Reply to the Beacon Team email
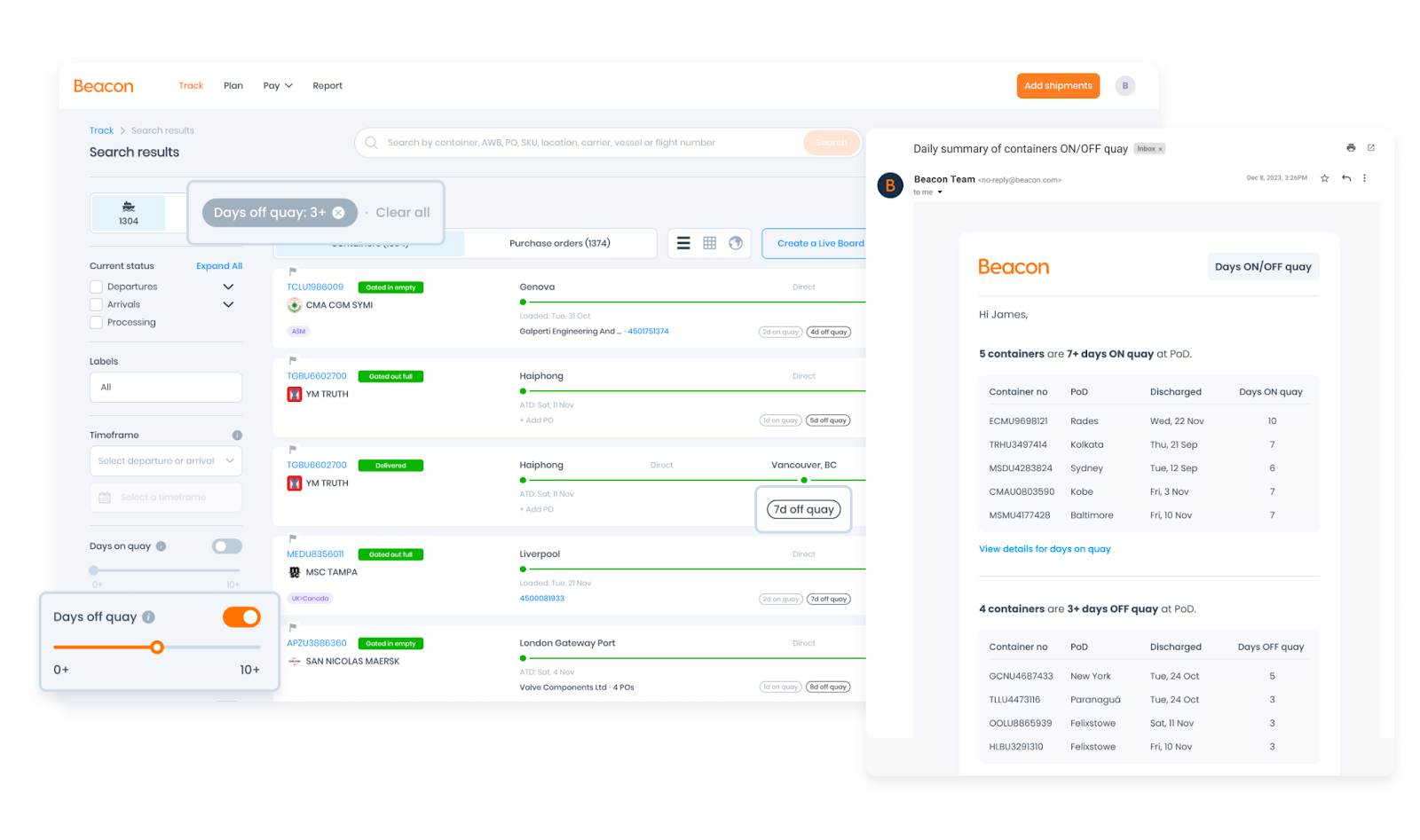 1345,178
